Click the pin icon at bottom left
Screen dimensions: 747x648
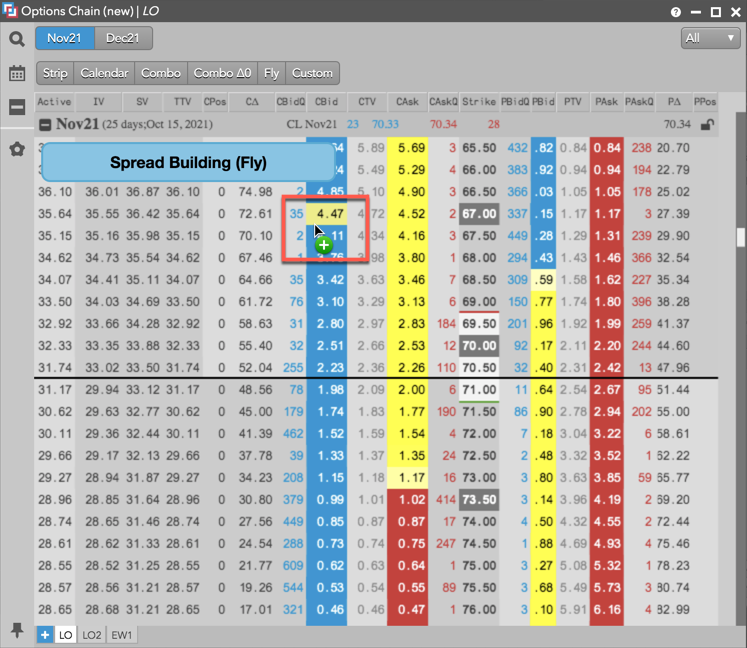(17, 630)
